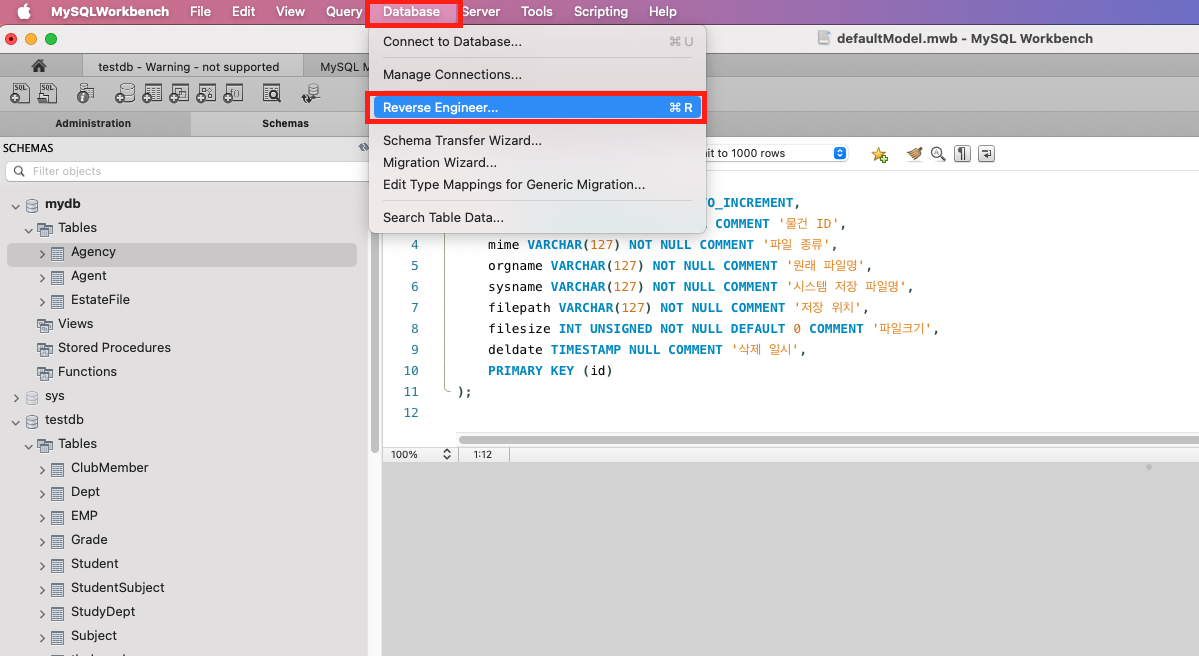Collapse the mydb schema

15,206
